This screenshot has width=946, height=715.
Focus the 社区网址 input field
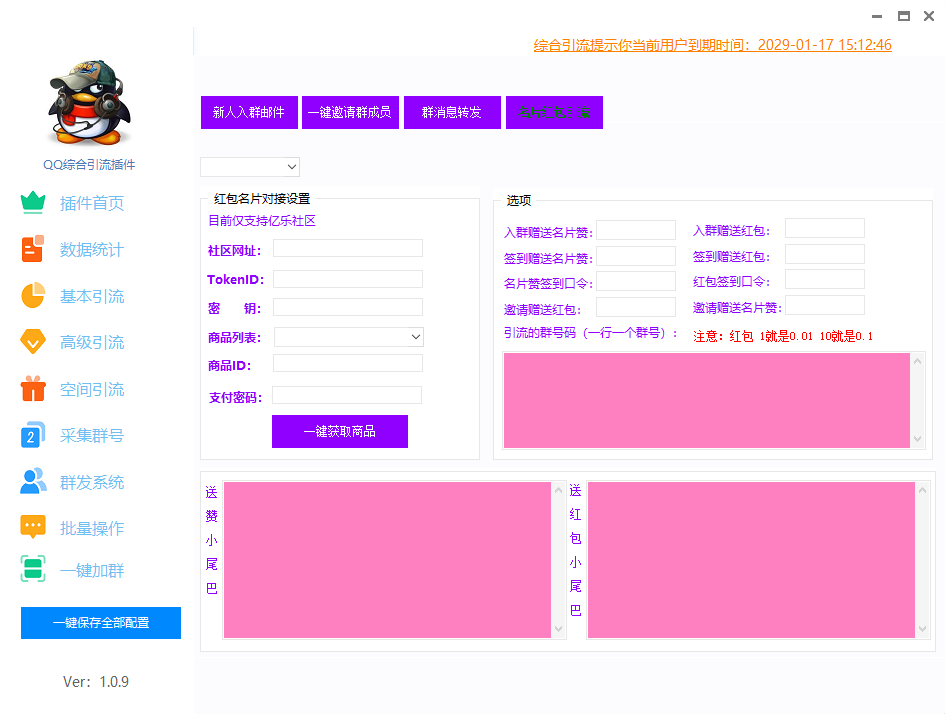coord(347,248)
